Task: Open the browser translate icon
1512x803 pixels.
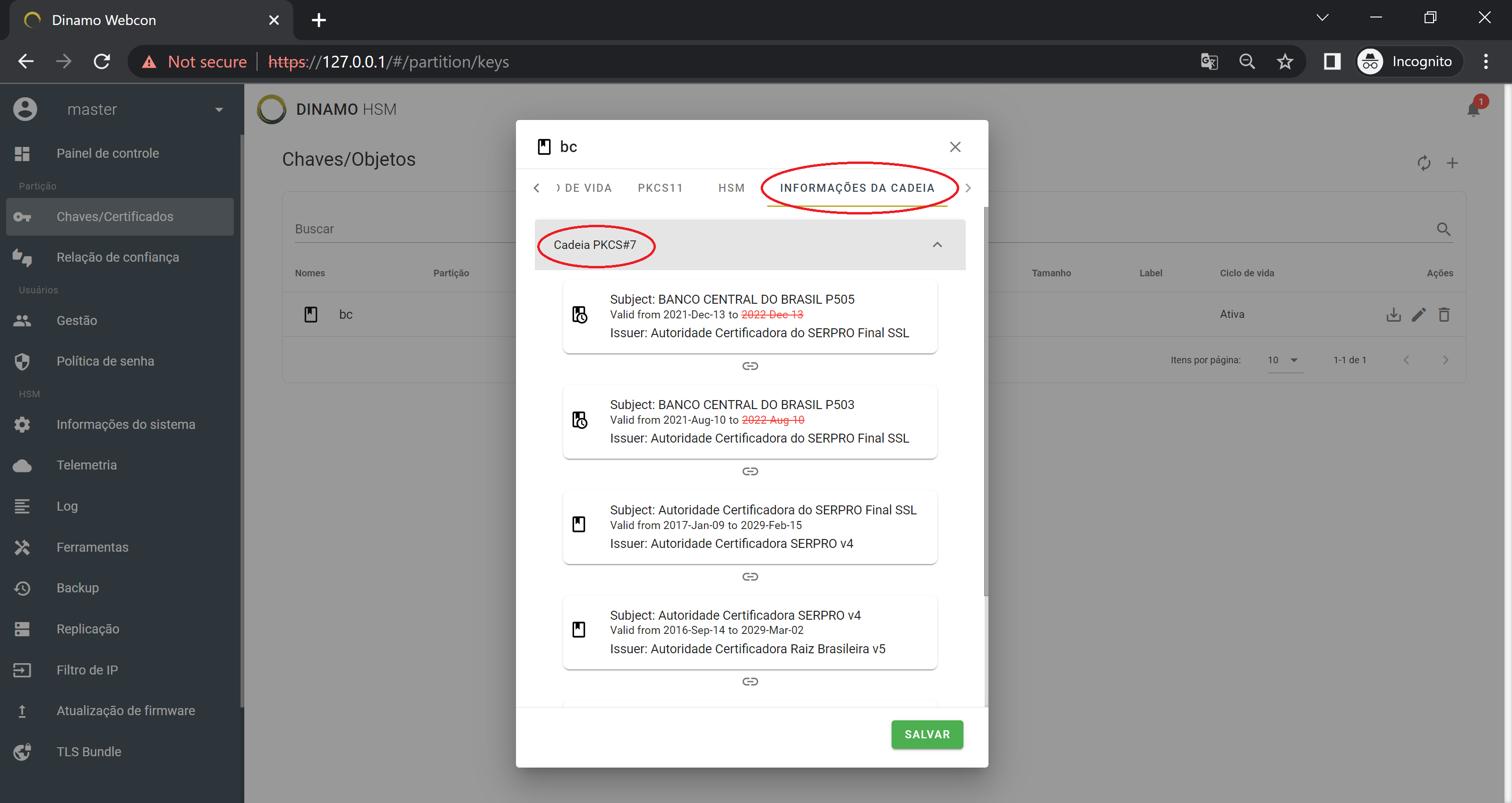Action: (1209, 61)
